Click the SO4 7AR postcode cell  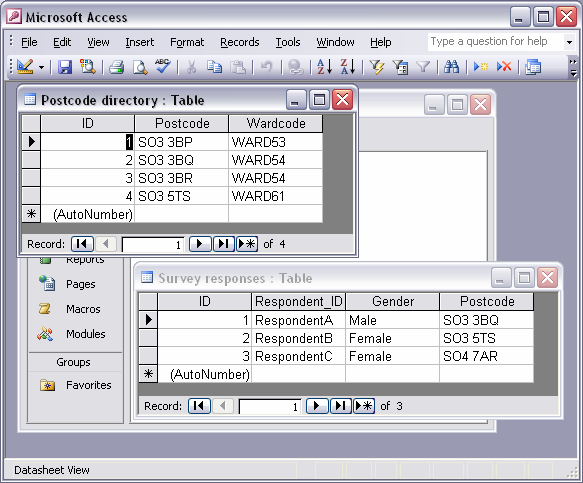click(x=487, y=356)
